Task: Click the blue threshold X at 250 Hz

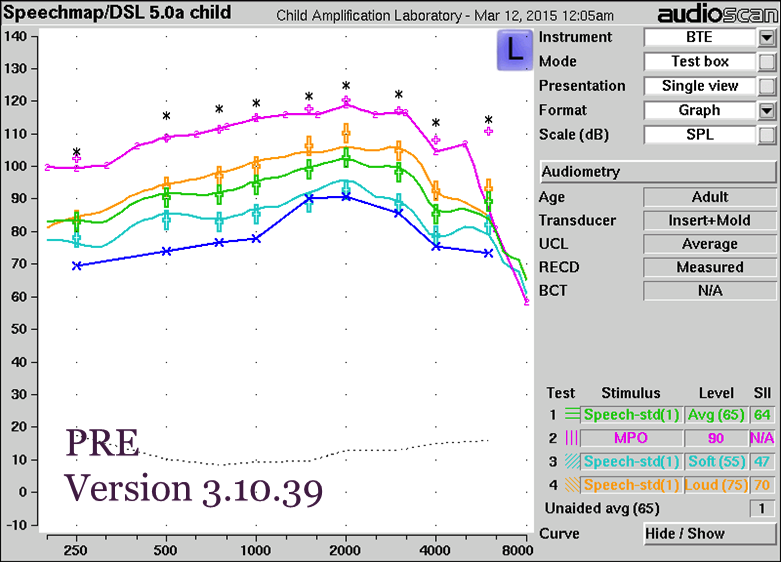Action: coord(76,266)
